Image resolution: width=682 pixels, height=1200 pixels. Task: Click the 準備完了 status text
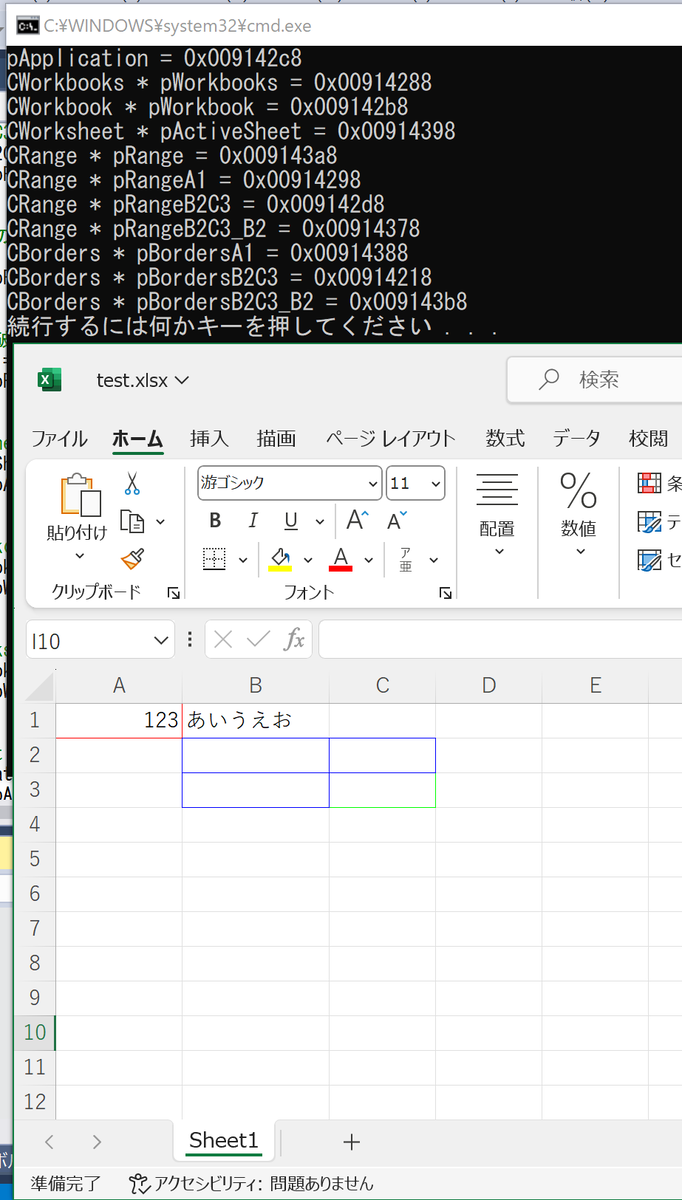[x=65, y=1184]
